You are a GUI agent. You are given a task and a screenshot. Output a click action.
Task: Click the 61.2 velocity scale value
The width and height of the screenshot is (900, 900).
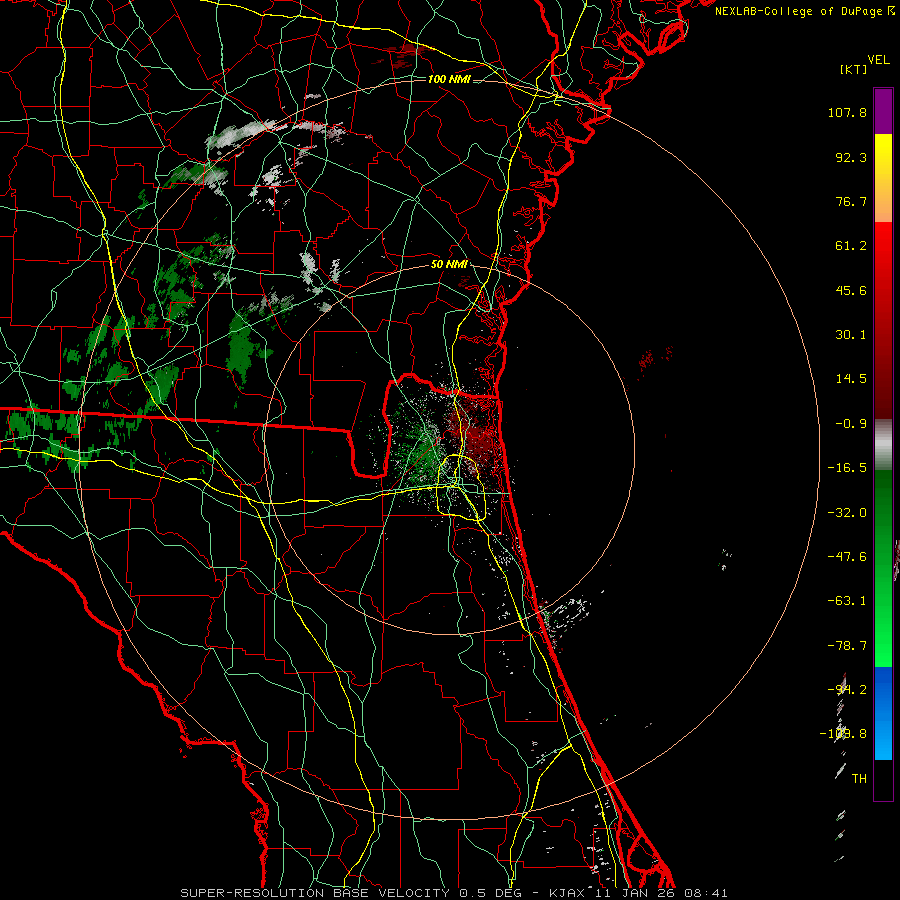(851, 246)
